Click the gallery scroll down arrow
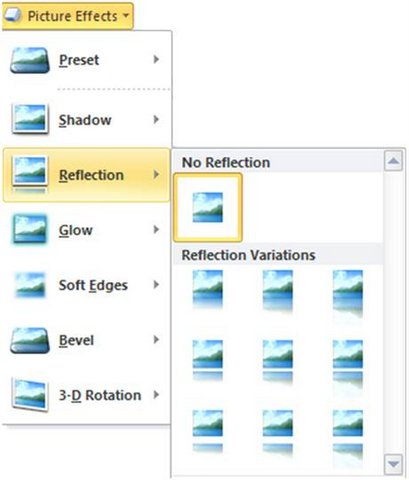 tap(393, 464)
